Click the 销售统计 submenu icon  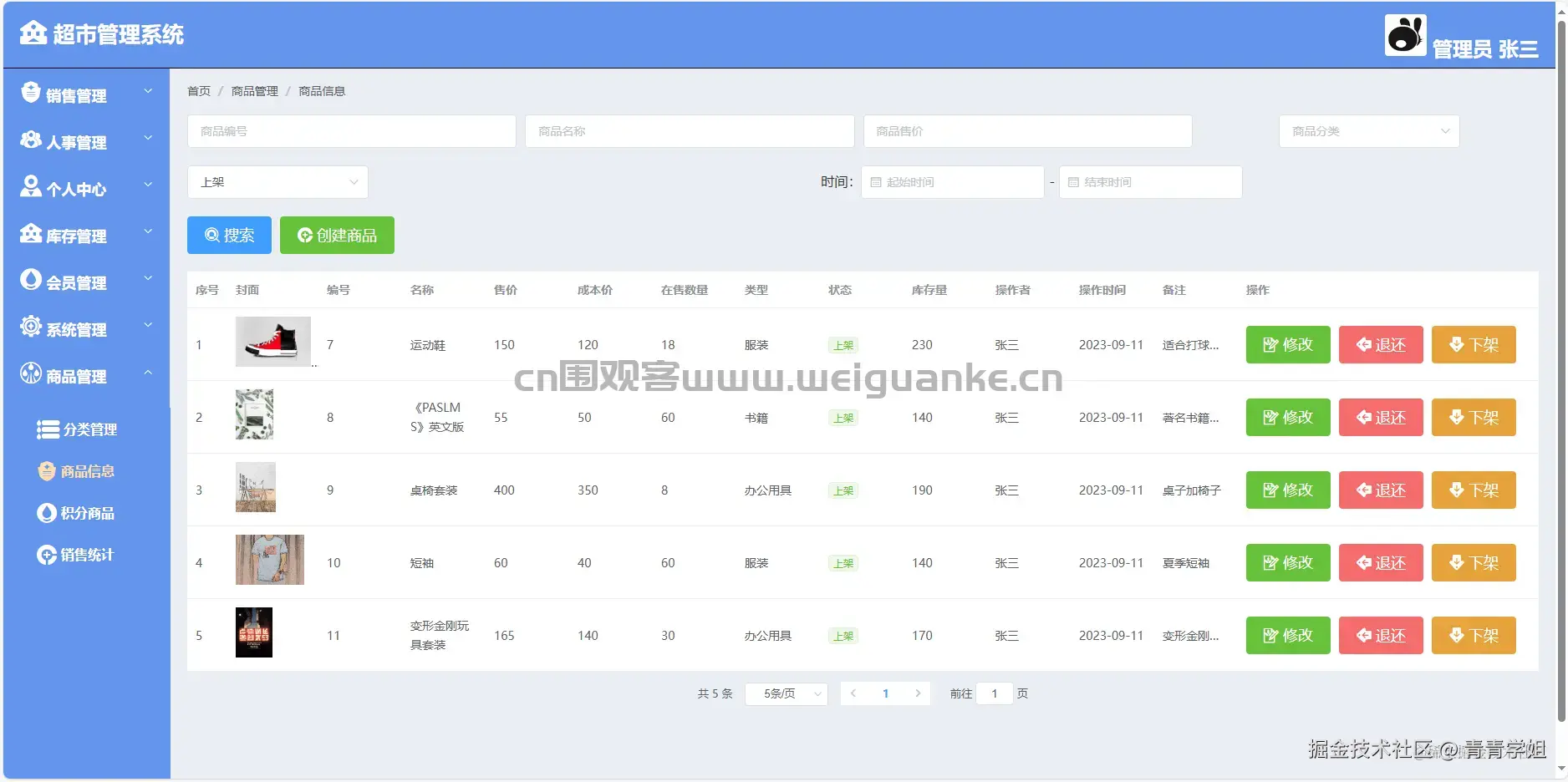[x=47, y=555]
